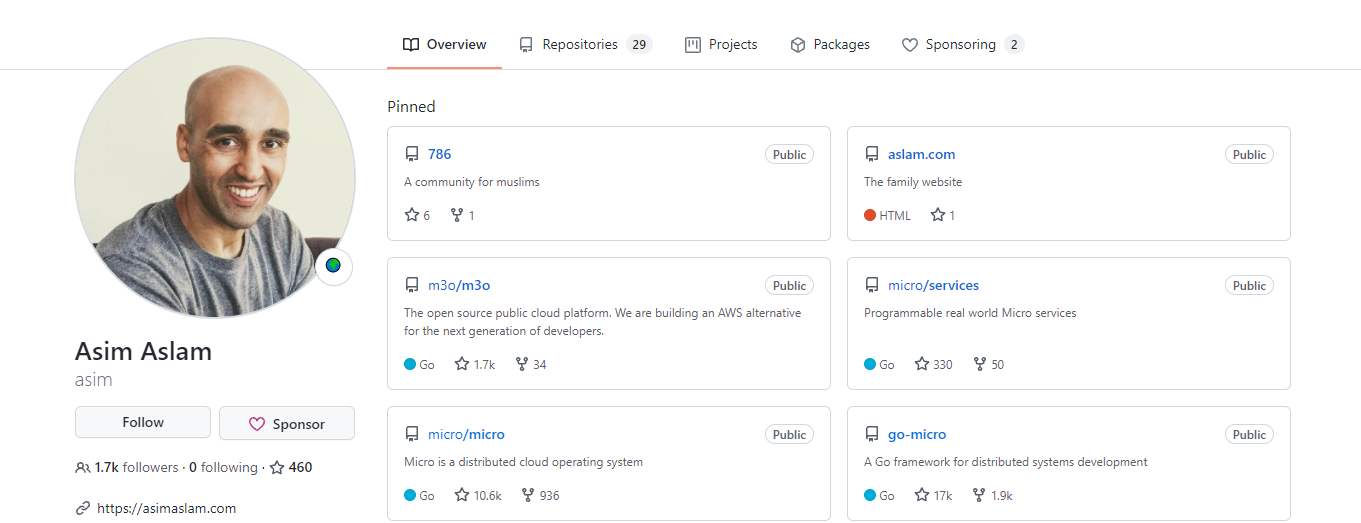The image size is (1361, 523).
Task: Click the Pinned section heading
Action: [411, 106]
